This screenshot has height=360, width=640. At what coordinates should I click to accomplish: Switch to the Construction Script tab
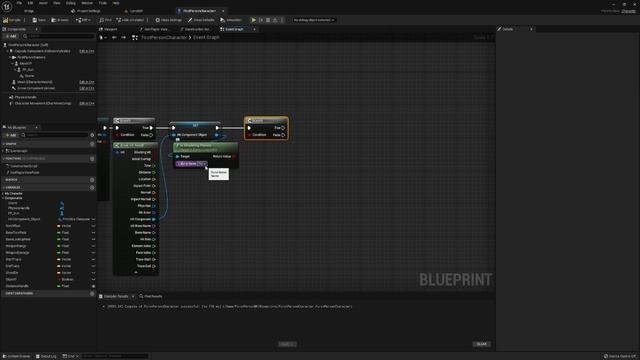coord(195,29)
